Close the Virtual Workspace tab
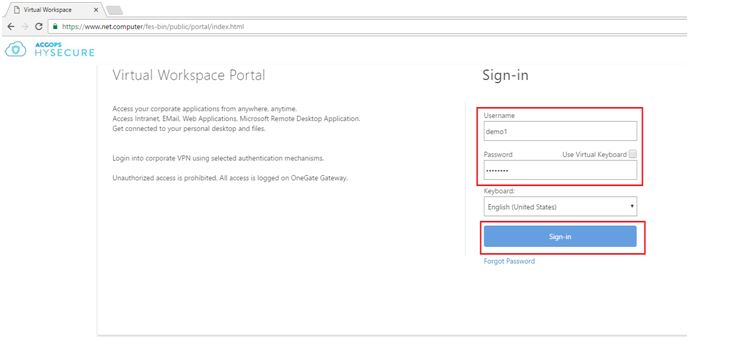Image resolution: width=748 pixels, height=362 pixels. 96,10
